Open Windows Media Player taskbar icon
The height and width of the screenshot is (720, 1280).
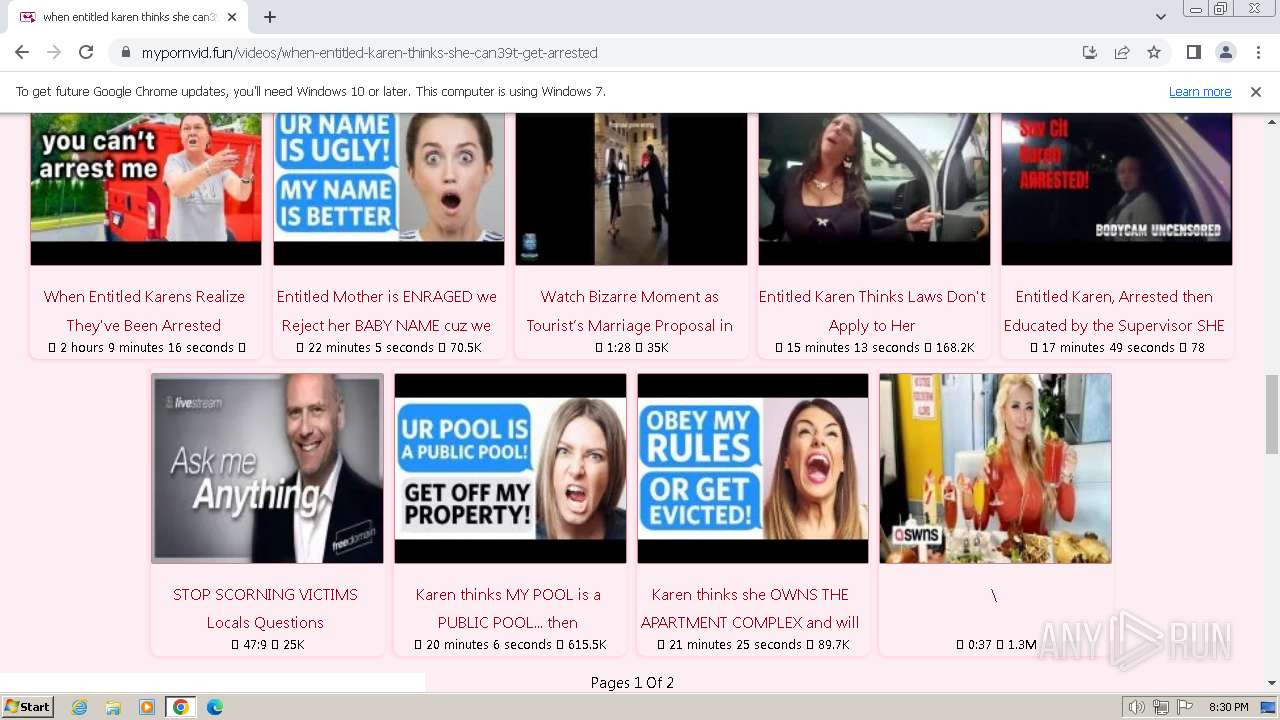147,707
